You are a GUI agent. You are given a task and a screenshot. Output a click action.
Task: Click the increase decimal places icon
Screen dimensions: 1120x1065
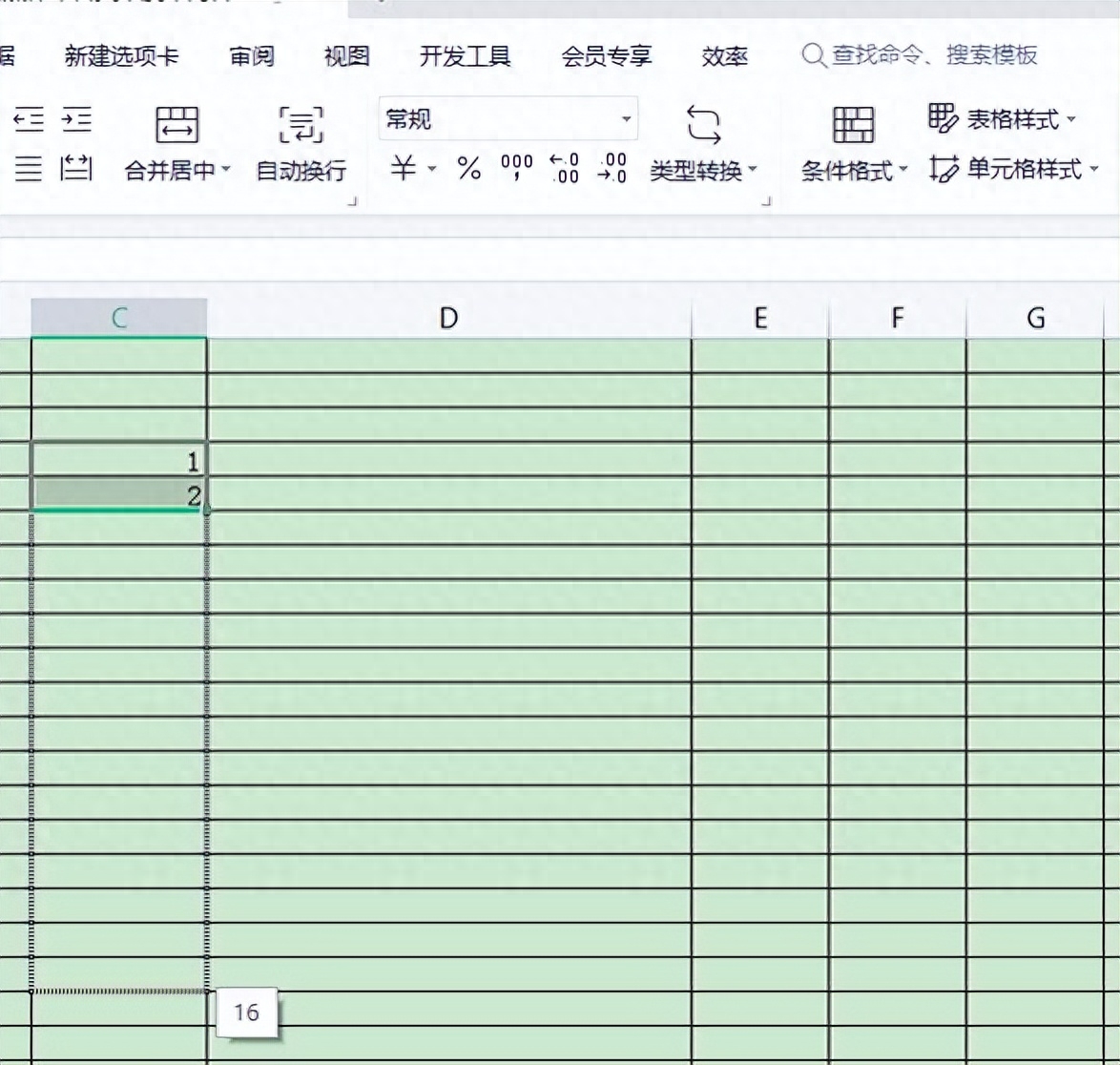[564, 169]
